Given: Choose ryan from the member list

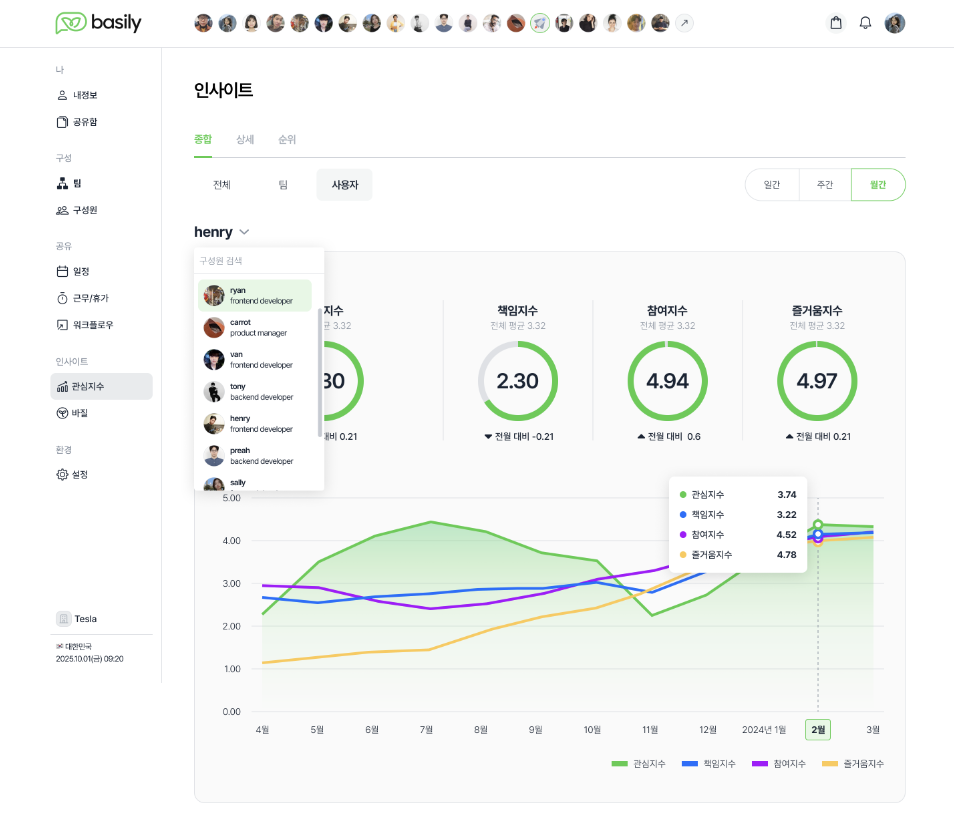Looking at the screenshot, I should tap(255, 296).
